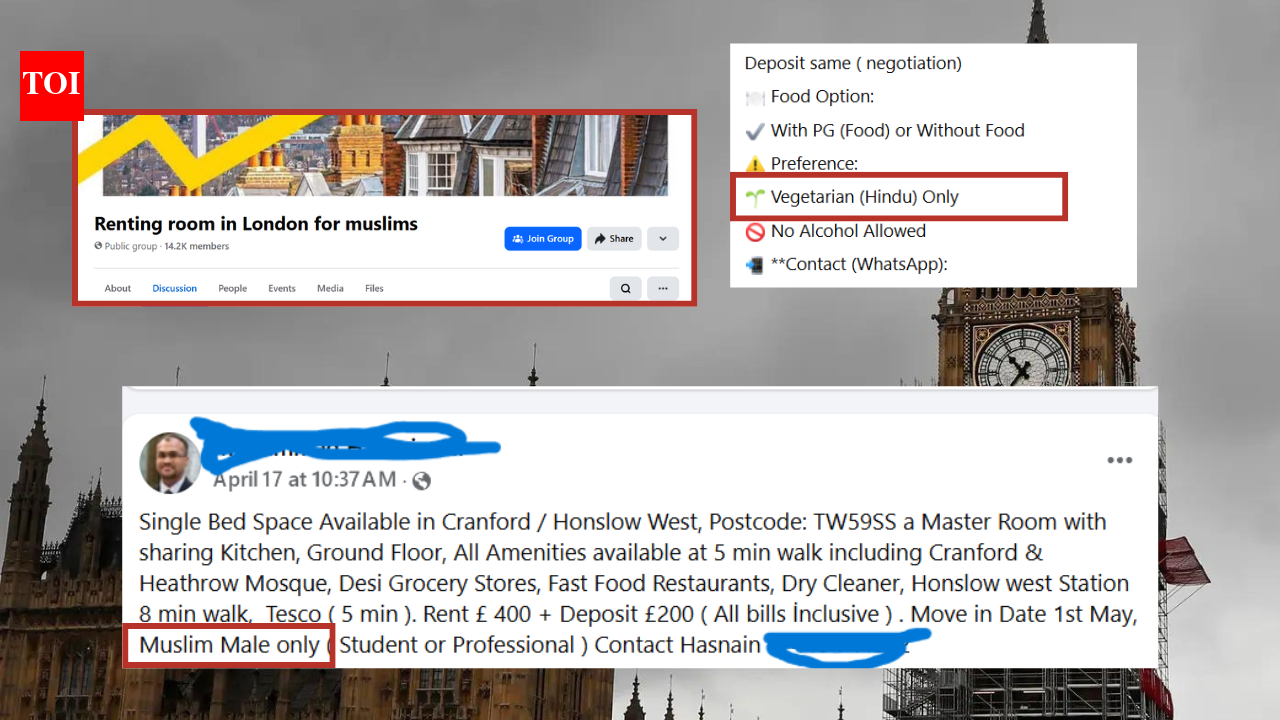Click the Join Group button
This screenshot has width=1280, height=720.
(x=542, y=238)
